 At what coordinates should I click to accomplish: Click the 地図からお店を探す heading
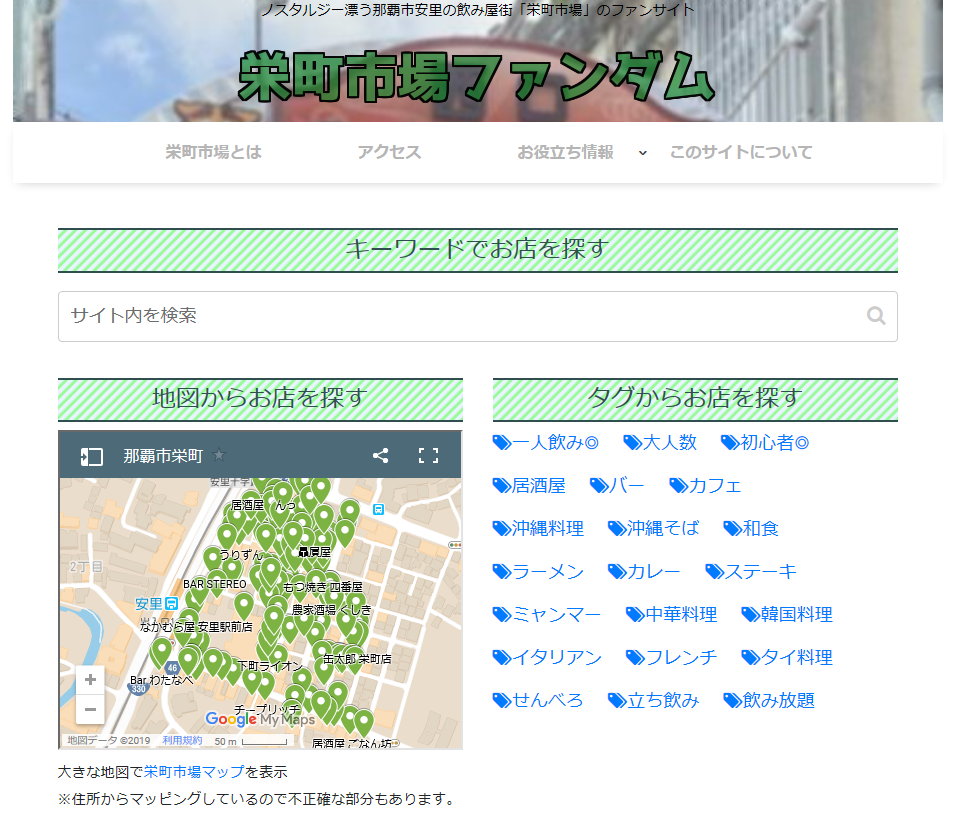point(260,398)
